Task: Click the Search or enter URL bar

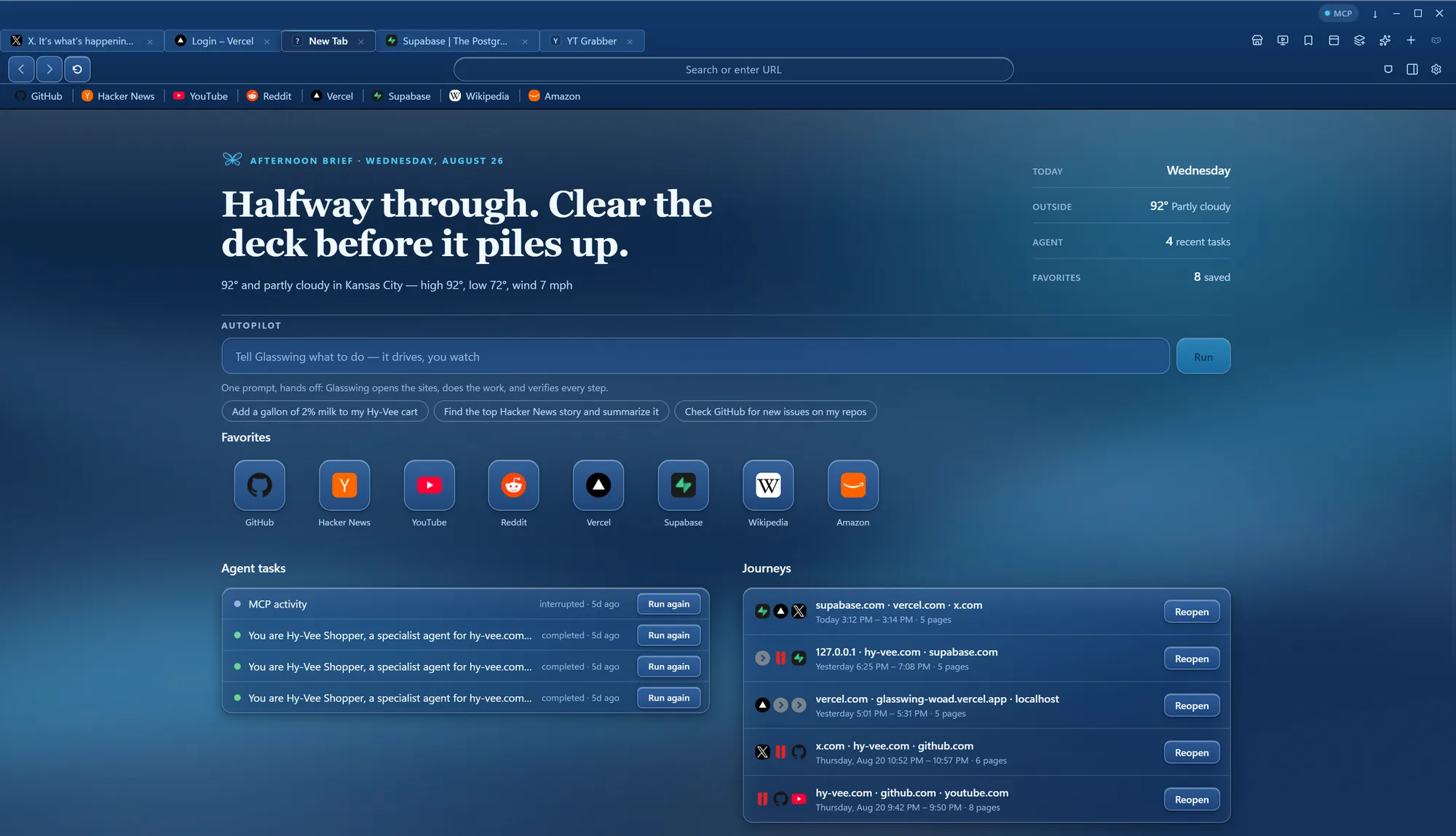Action: [733, 70]
